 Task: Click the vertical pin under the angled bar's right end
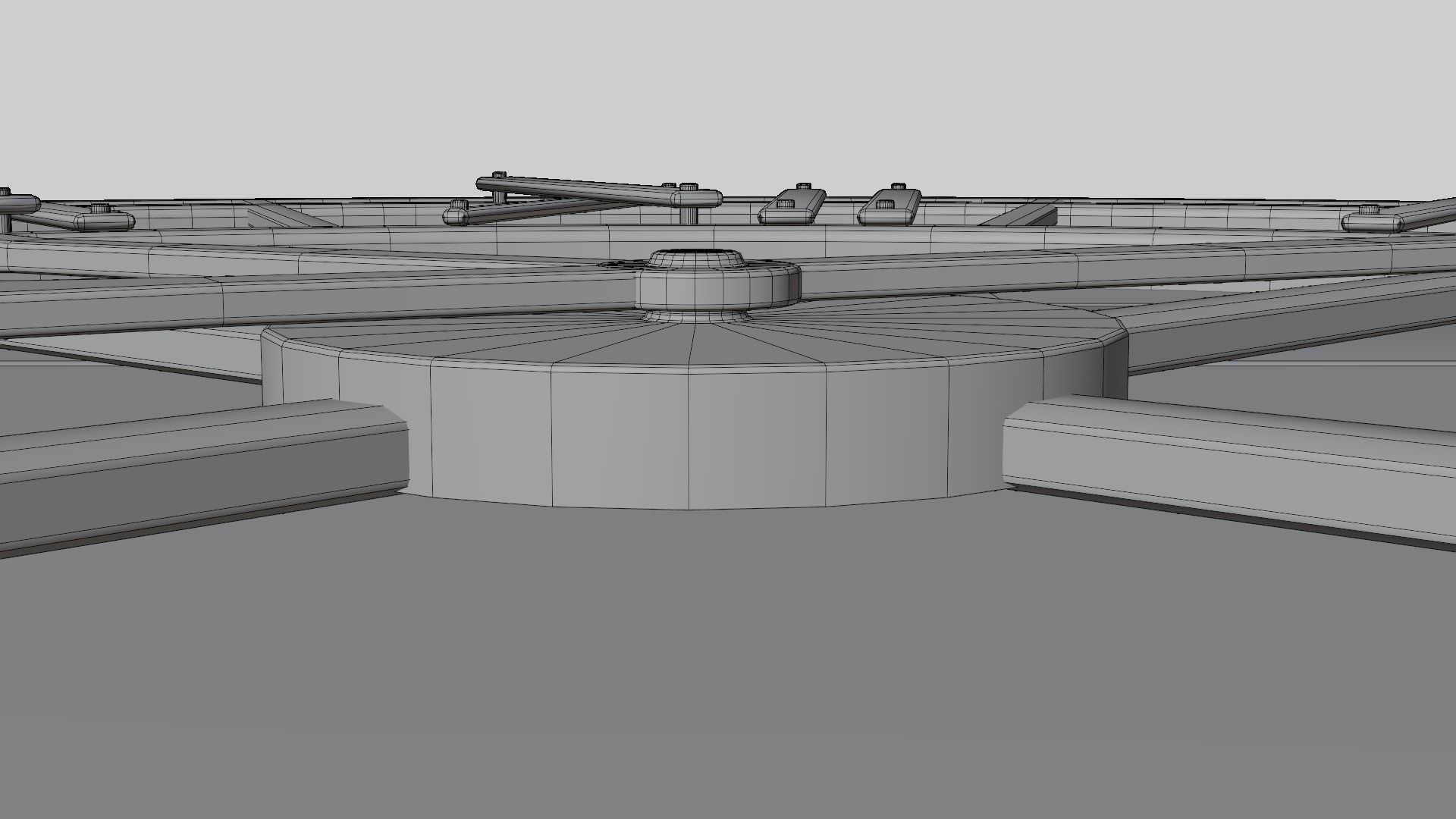(687, 215)
